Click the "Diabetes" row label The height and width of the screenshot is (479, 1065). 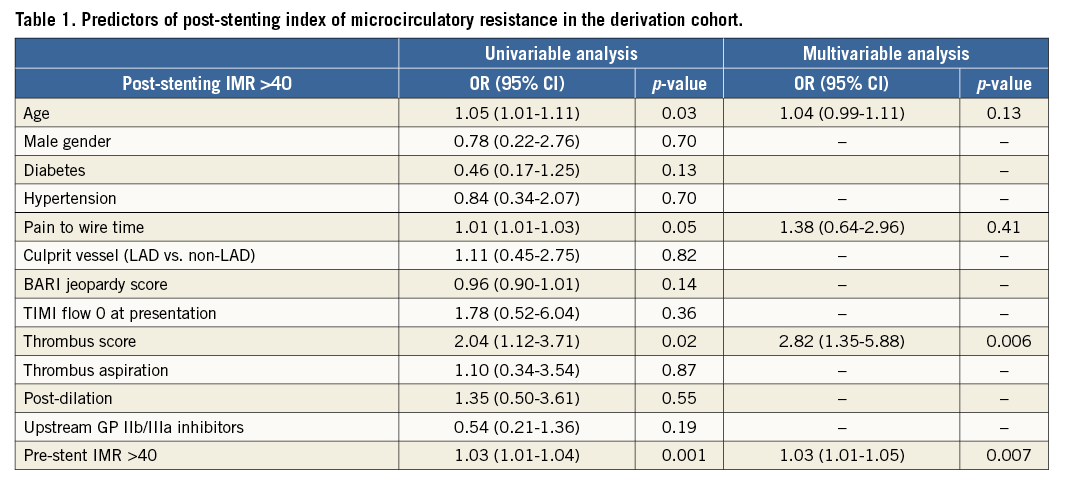(x=55, y=170)
